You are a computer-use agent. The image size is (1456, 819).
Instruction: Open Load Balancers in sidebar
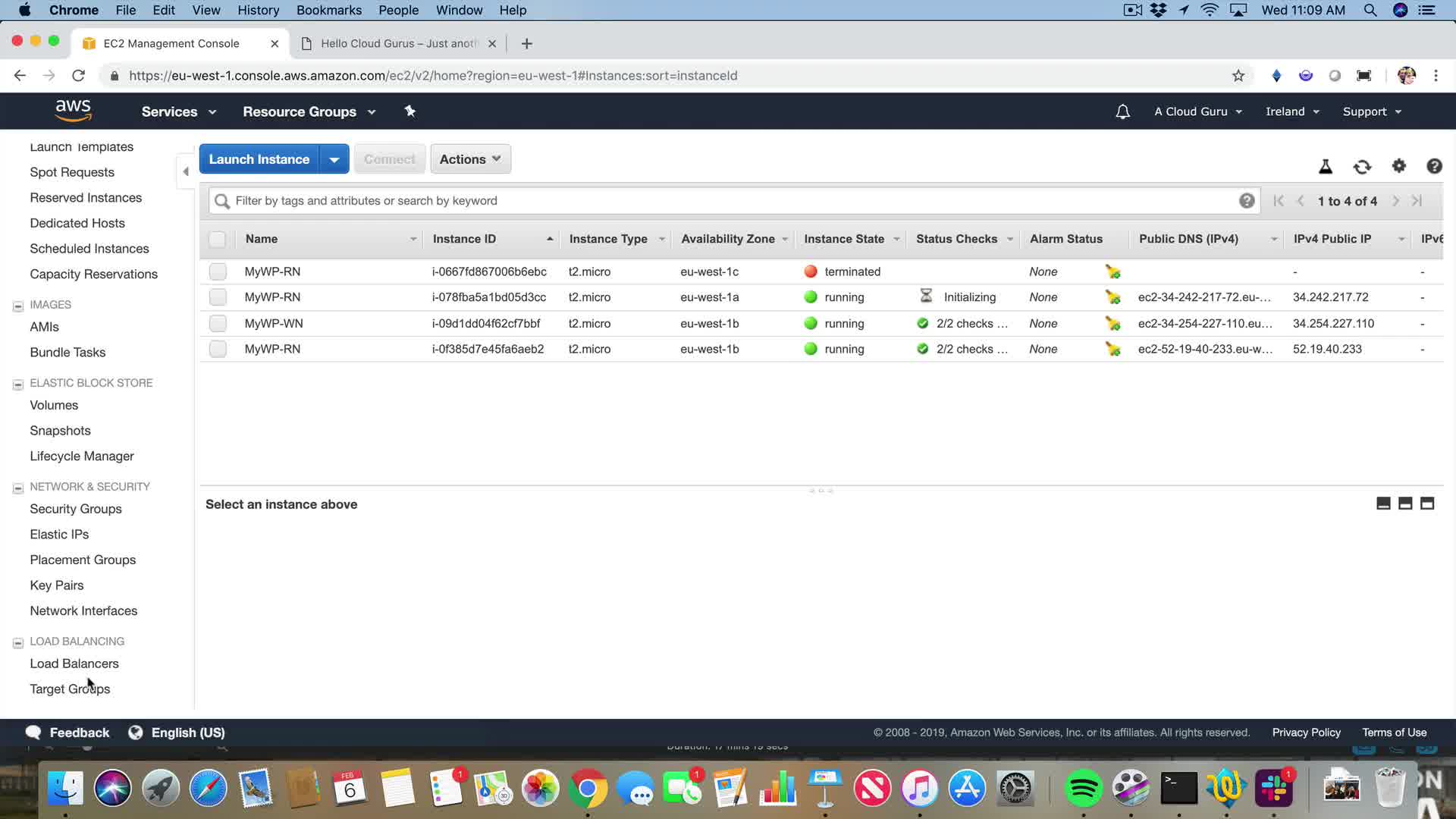pyautogui.click(x=74, y=664)
